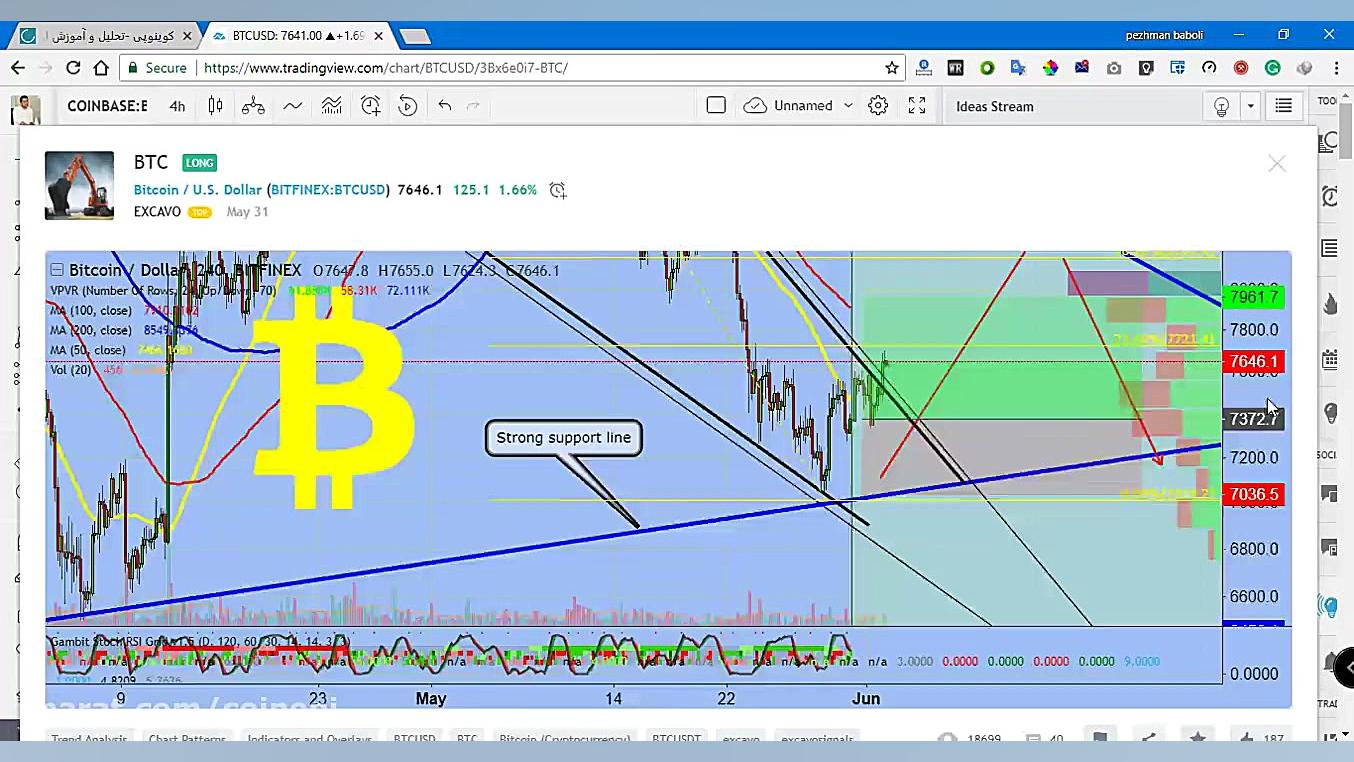Switch to the Persian-titled browser tab
This screenshot has height=762, width=1354.
coord(104,35)
